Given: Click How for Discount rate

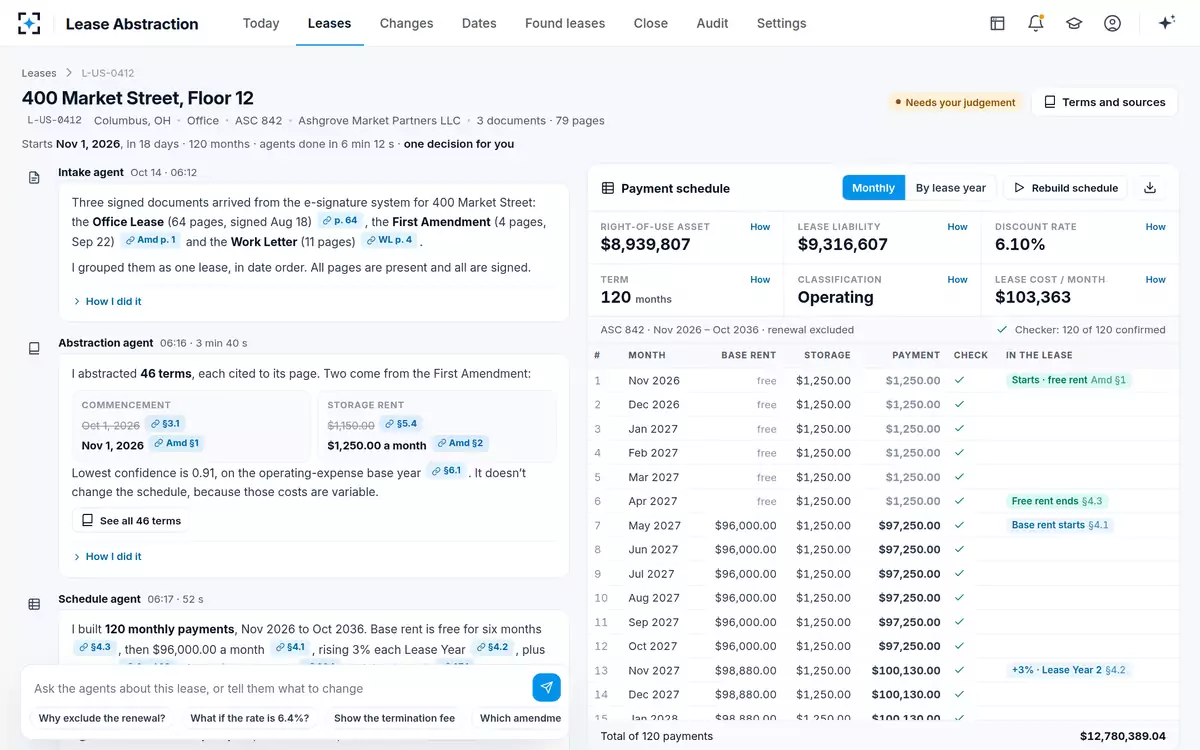Looking at the screenshot, I should pos(1155,227).
